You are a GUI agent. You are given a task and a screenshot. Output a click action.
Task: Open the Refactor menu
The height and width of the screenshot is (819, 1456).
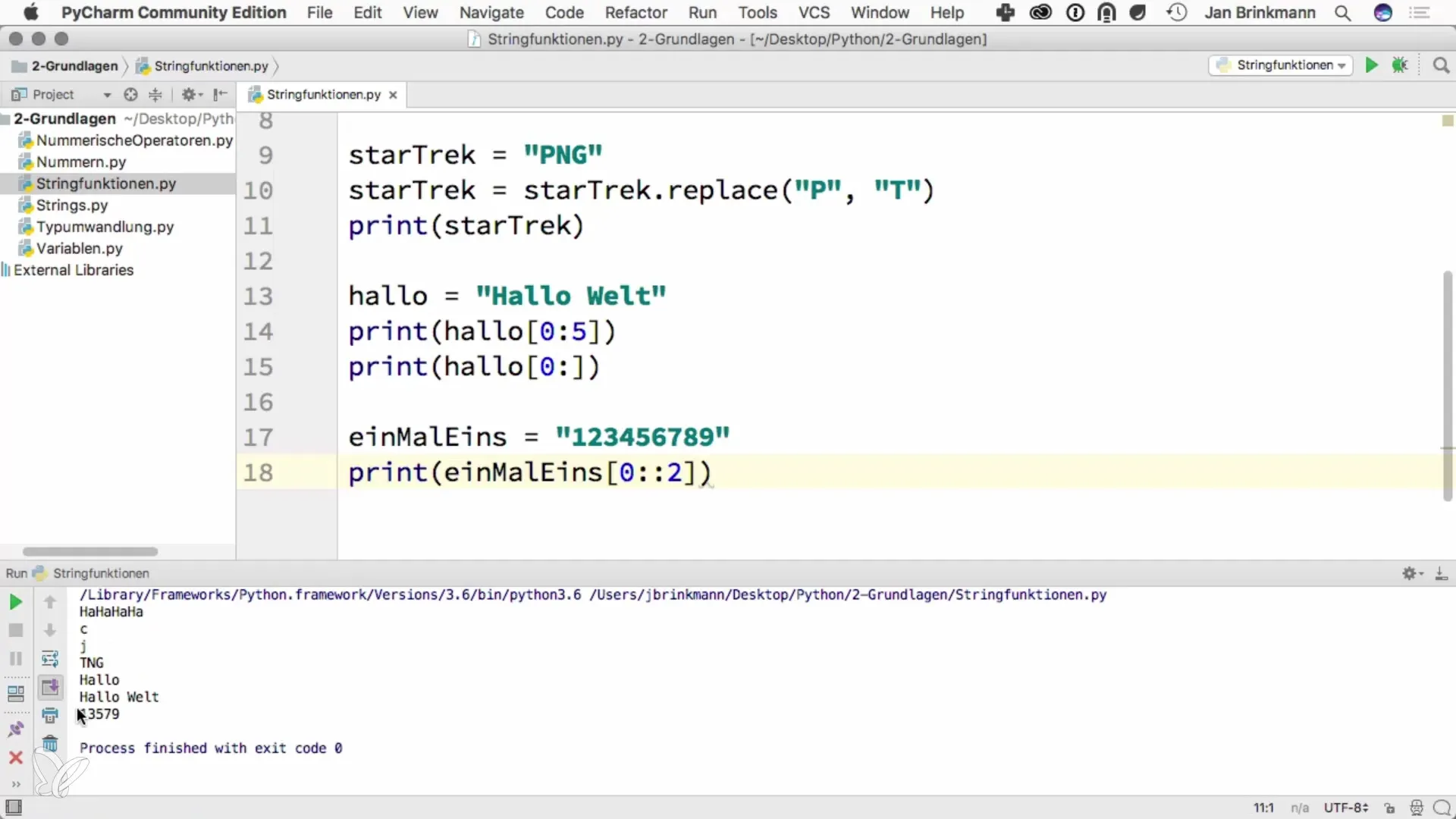pyautogui.click(x=635, y=13)
